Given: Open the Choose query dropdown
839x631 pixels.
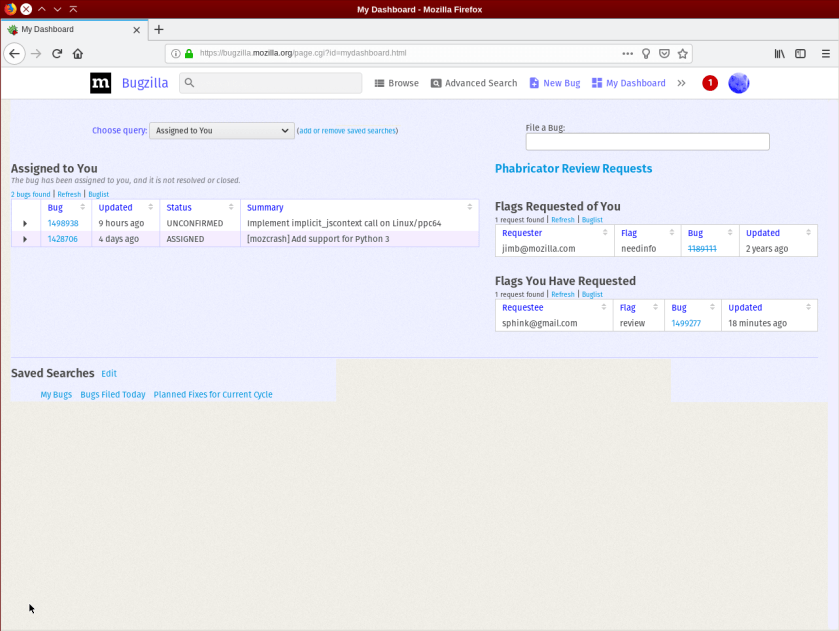Looking at the screenshot, I should click(x=221, y=130).
